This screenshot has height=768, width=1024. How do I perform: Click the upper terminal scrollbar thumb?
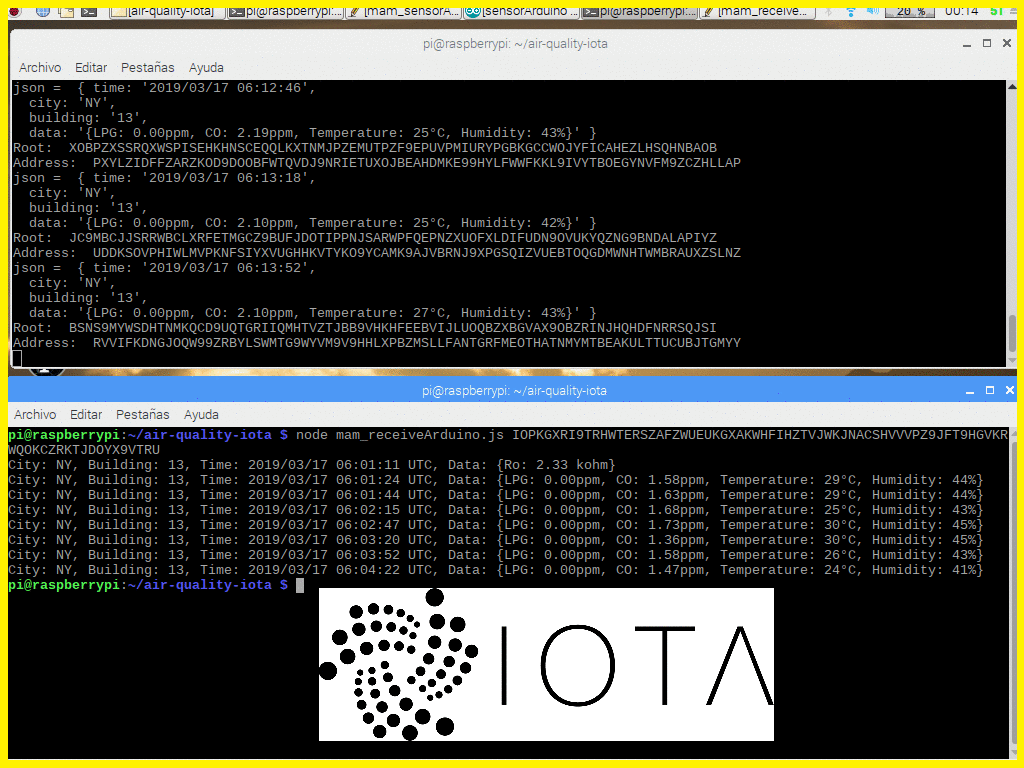click(x=1012, y=333)
